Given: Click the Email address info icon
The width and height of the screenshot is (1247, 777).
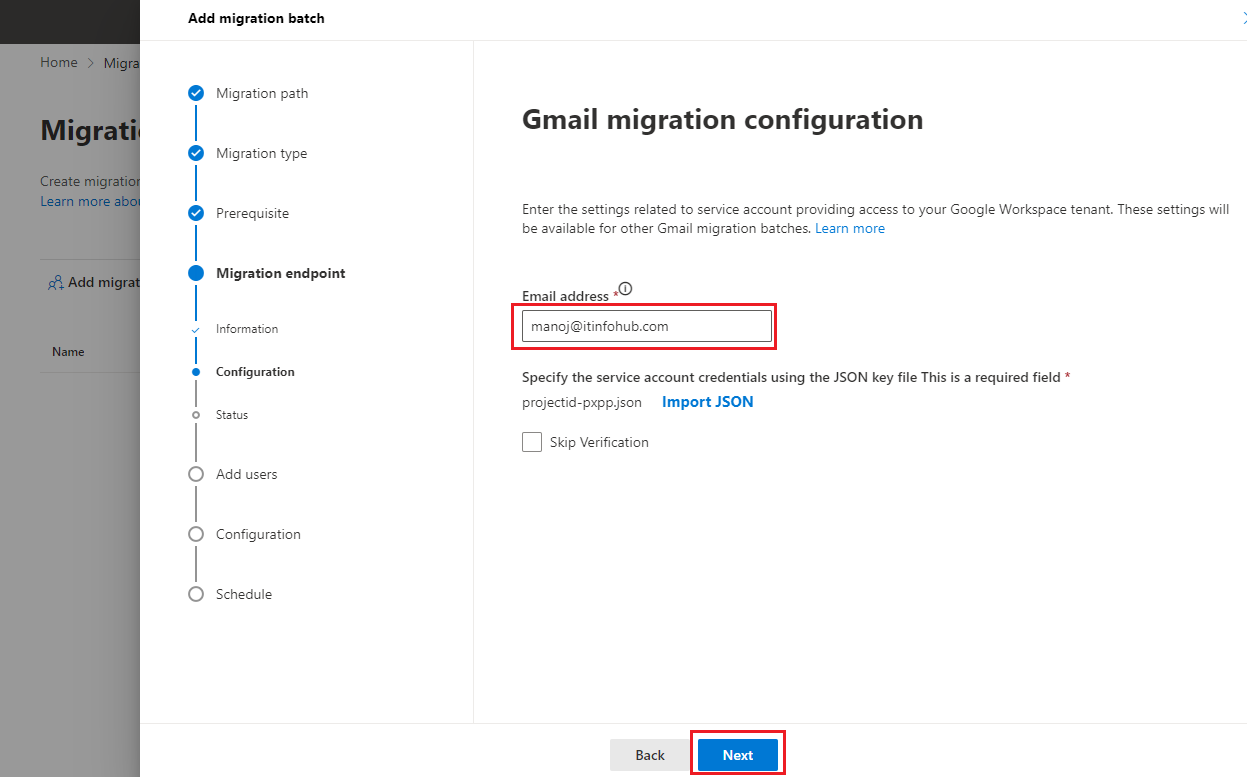Looking at the screenshot, I should click(x=625, y=289).
